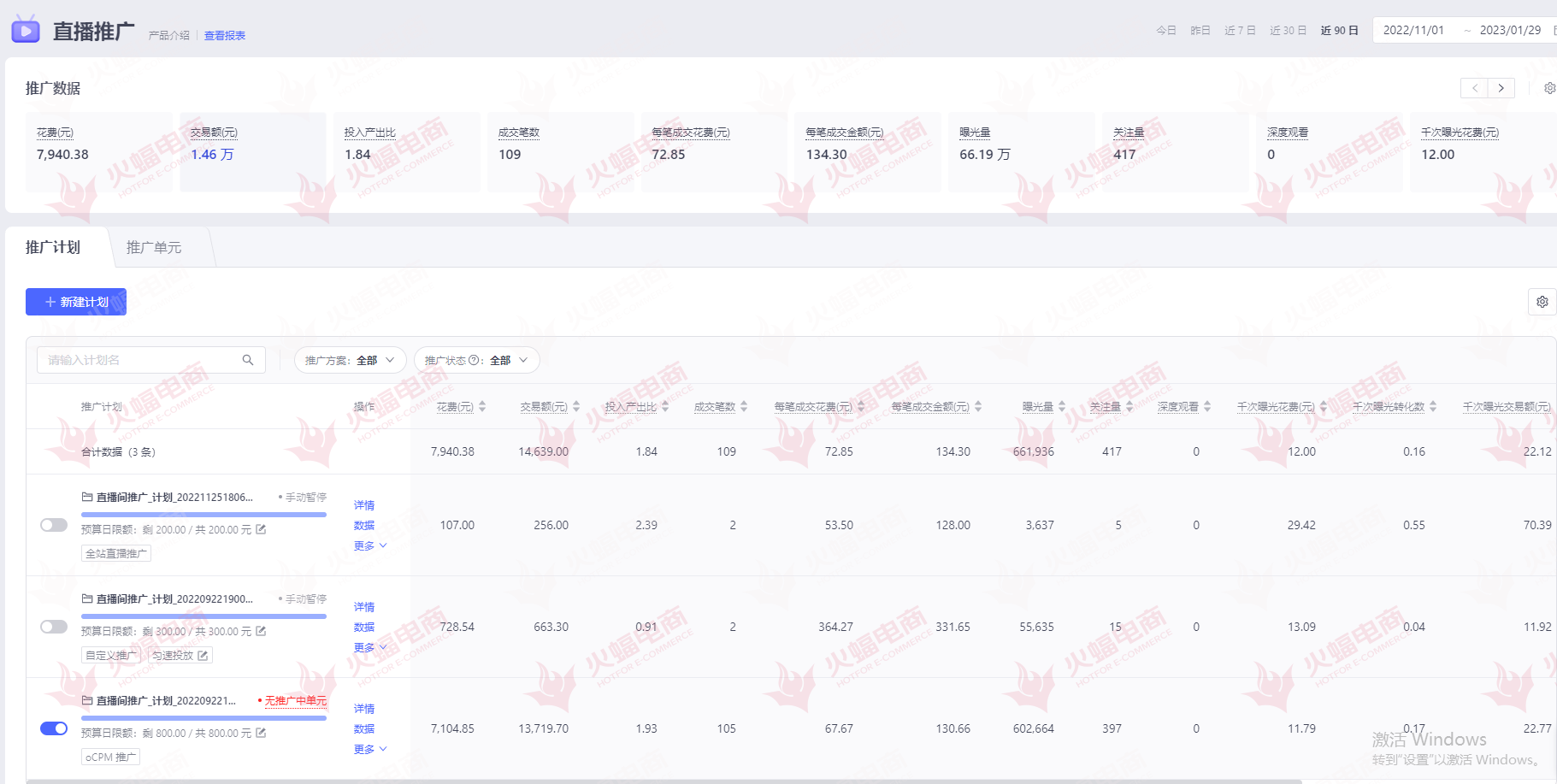Switch to the 推广单元 tab

pos(154,247)
